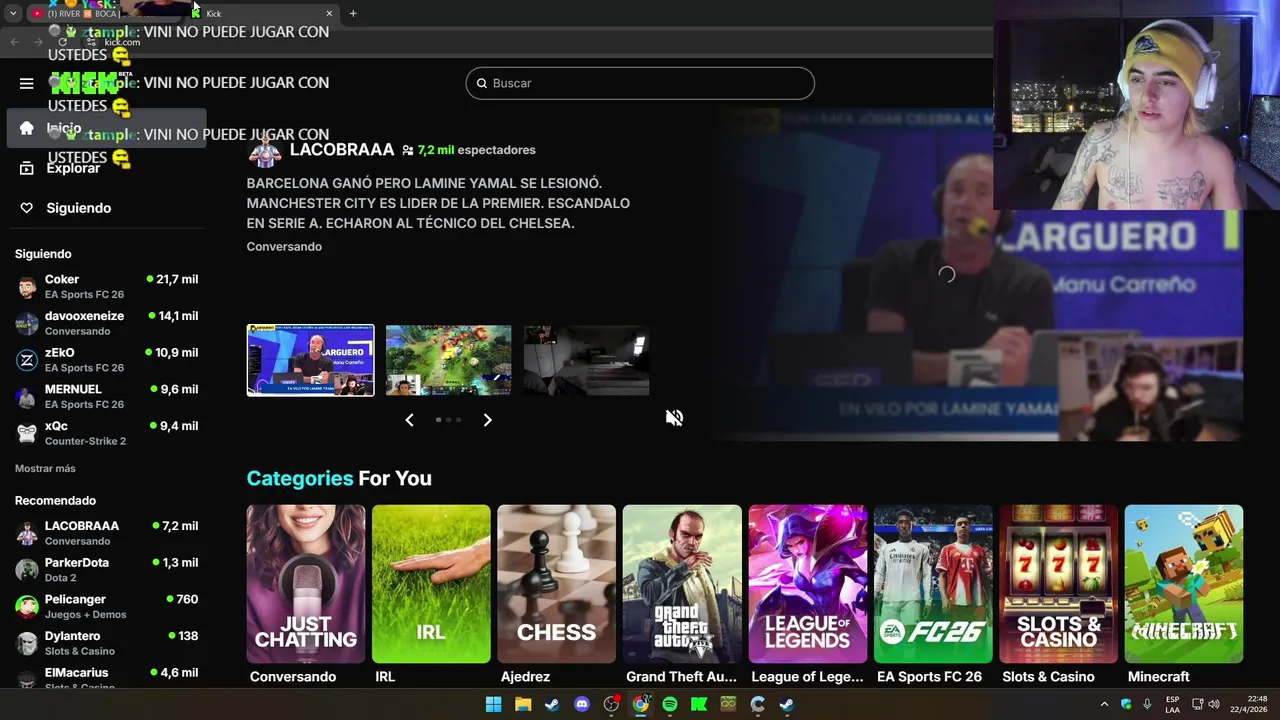
Task: Open Coker's channel avatar
Action: (x=27, y=287)
